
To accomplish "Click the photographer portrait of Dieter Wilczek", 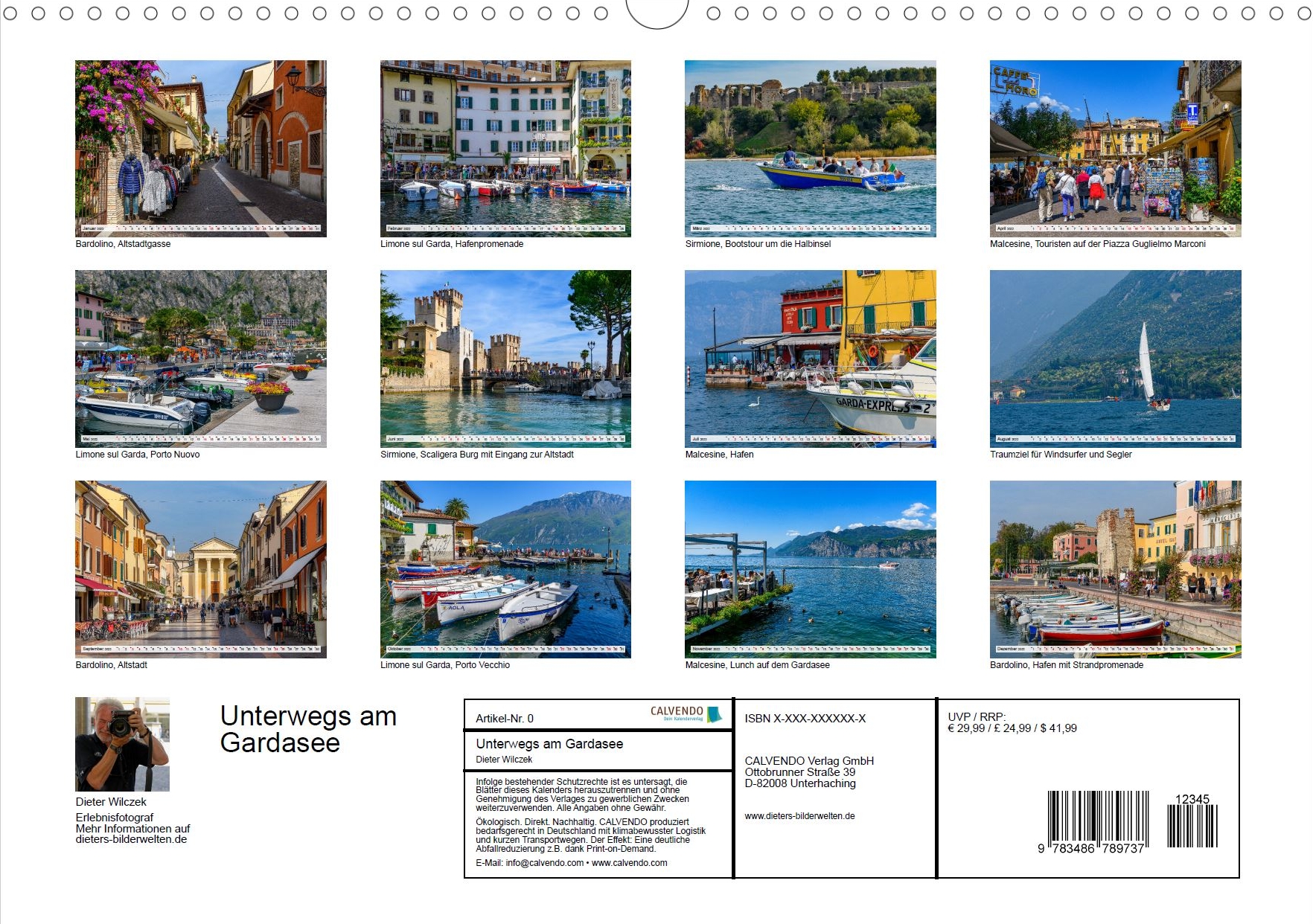I will pyautogui.click(x=122, y=744).
